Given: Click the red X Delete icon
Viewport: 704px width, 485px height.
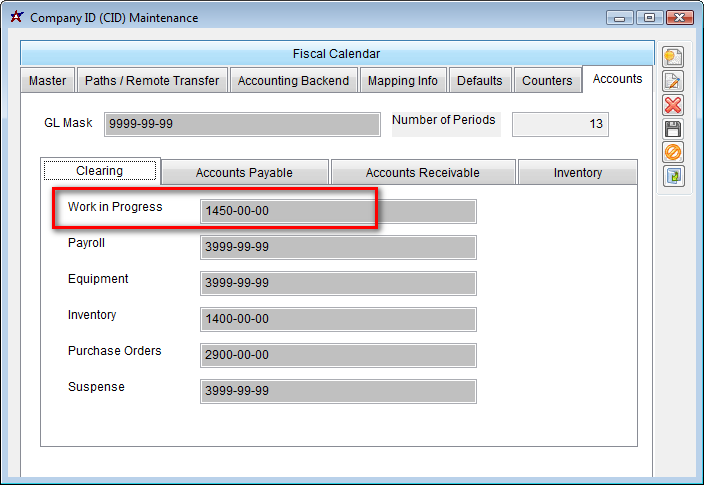Looking at the screenshot, I should 673,105.
